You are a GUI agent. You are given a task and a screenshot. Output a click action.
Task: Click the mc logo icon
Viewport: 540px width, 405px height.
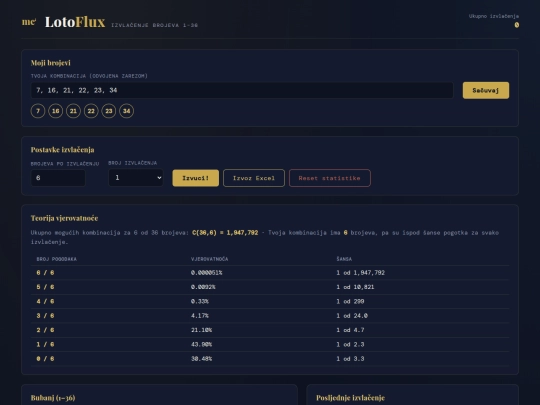point(29,22)
